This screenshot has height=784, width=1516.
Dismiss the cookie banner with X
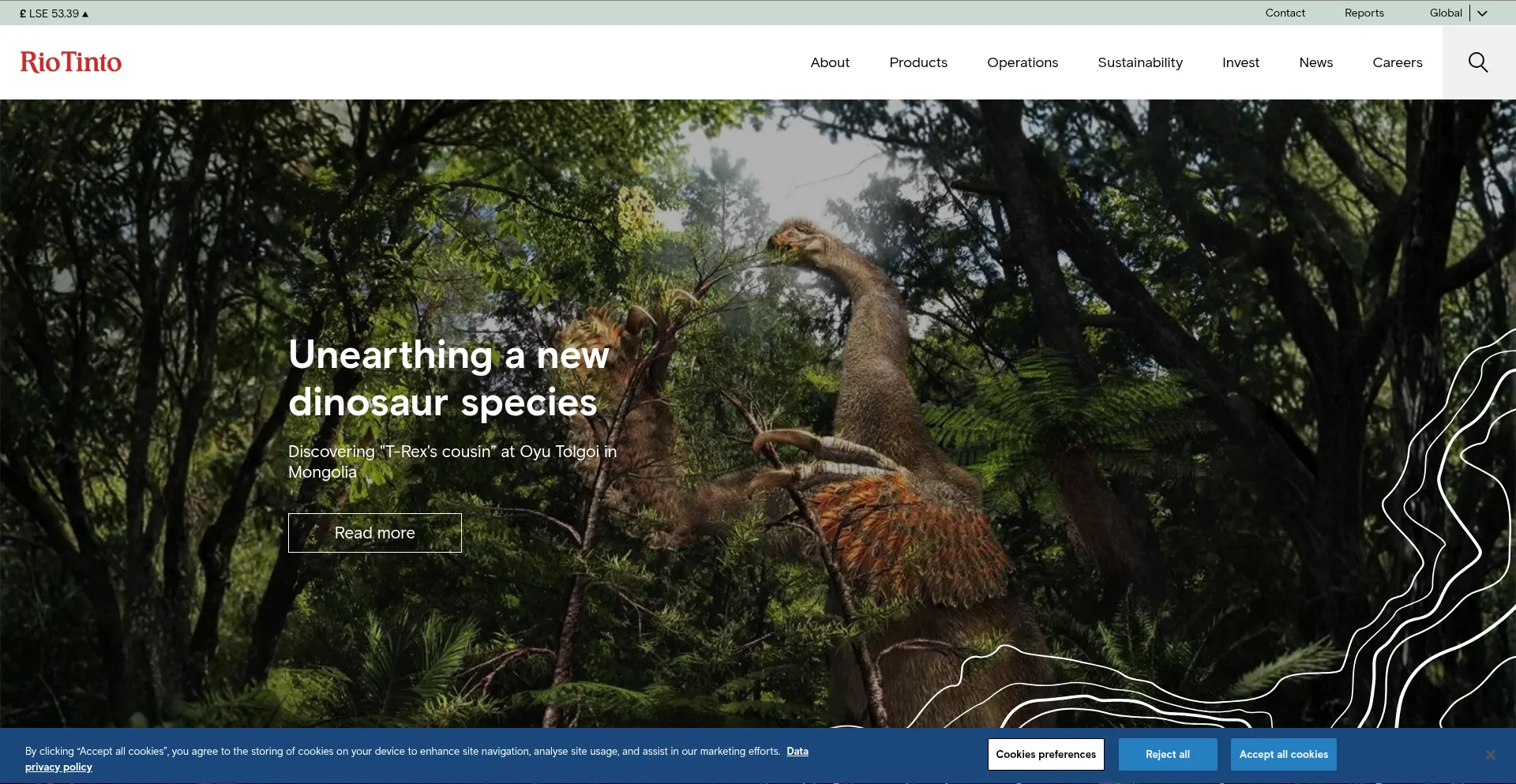[x=1490, y=755]
